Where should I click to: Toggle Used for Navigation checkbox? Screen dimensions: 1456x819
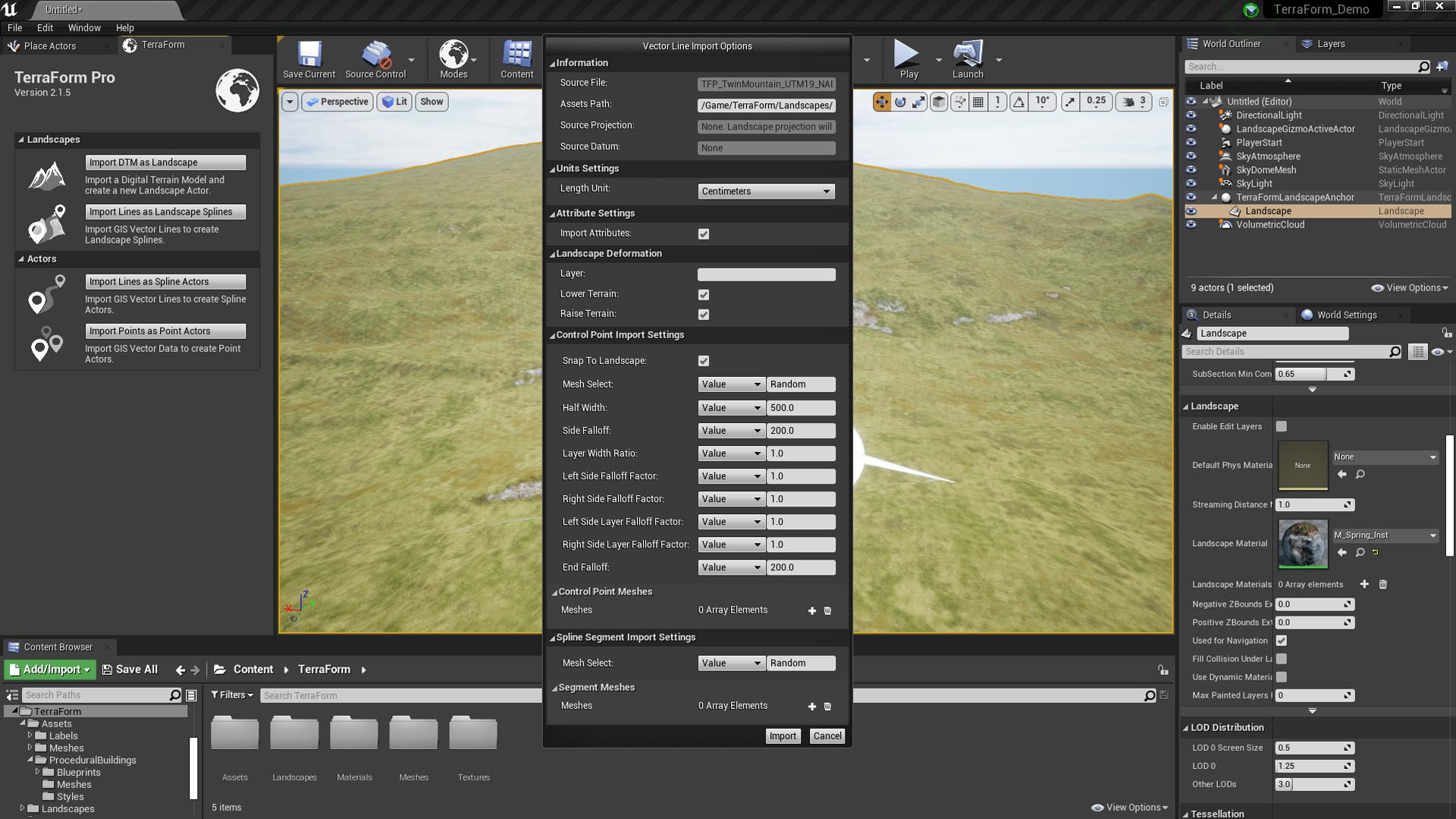1282,641
